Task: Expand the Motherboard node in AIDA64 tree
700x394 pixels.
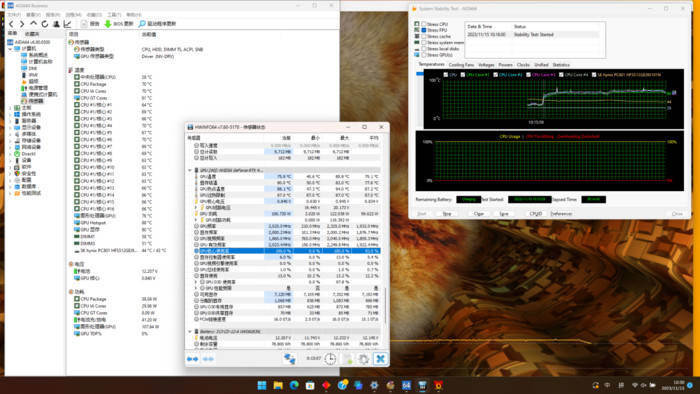Action: 10,108
